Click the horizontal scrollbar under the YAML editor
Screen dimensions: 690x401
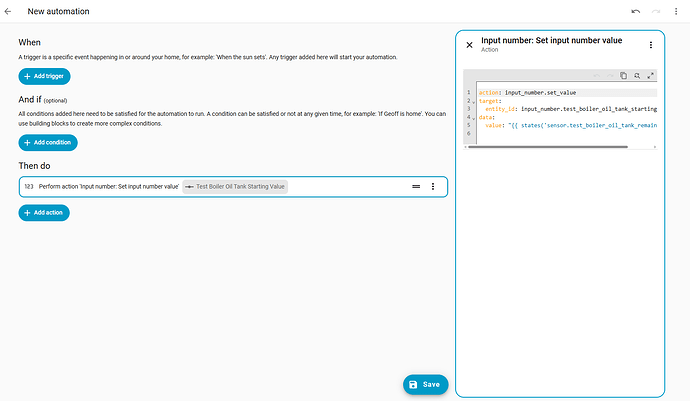[548, 147]
